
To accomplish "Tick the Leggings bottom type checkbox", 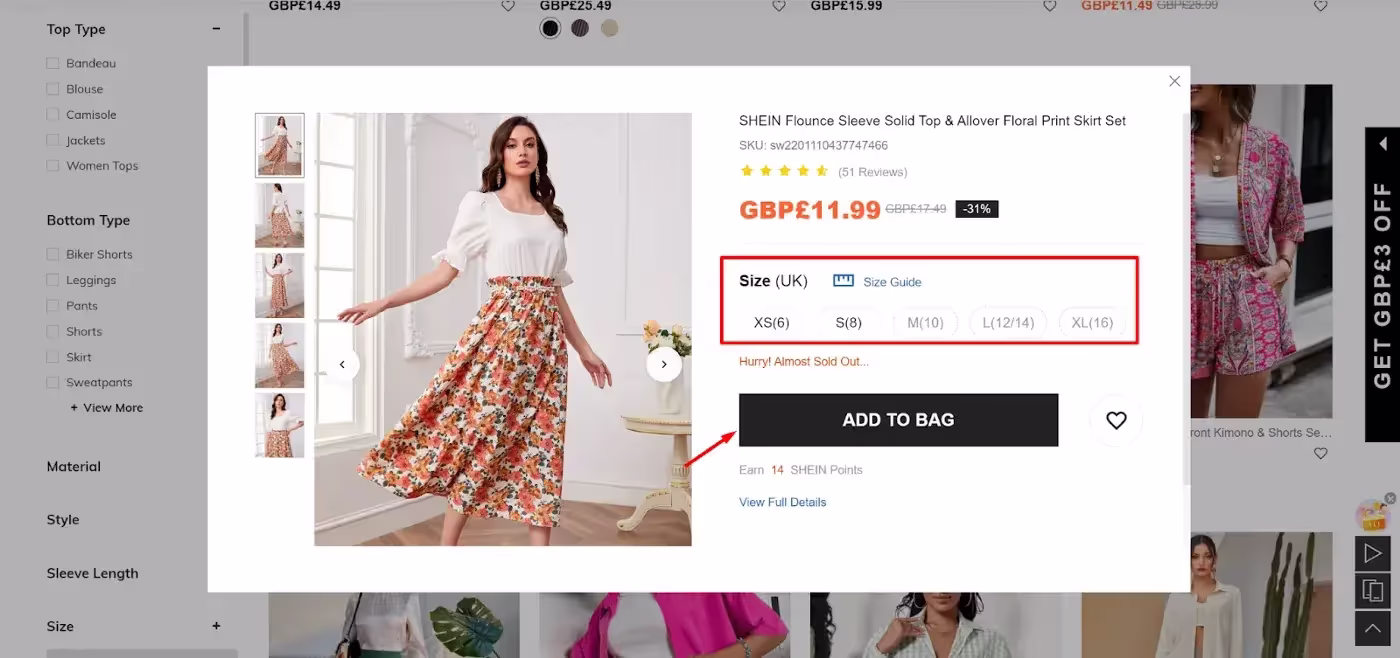I will point(53,280).
